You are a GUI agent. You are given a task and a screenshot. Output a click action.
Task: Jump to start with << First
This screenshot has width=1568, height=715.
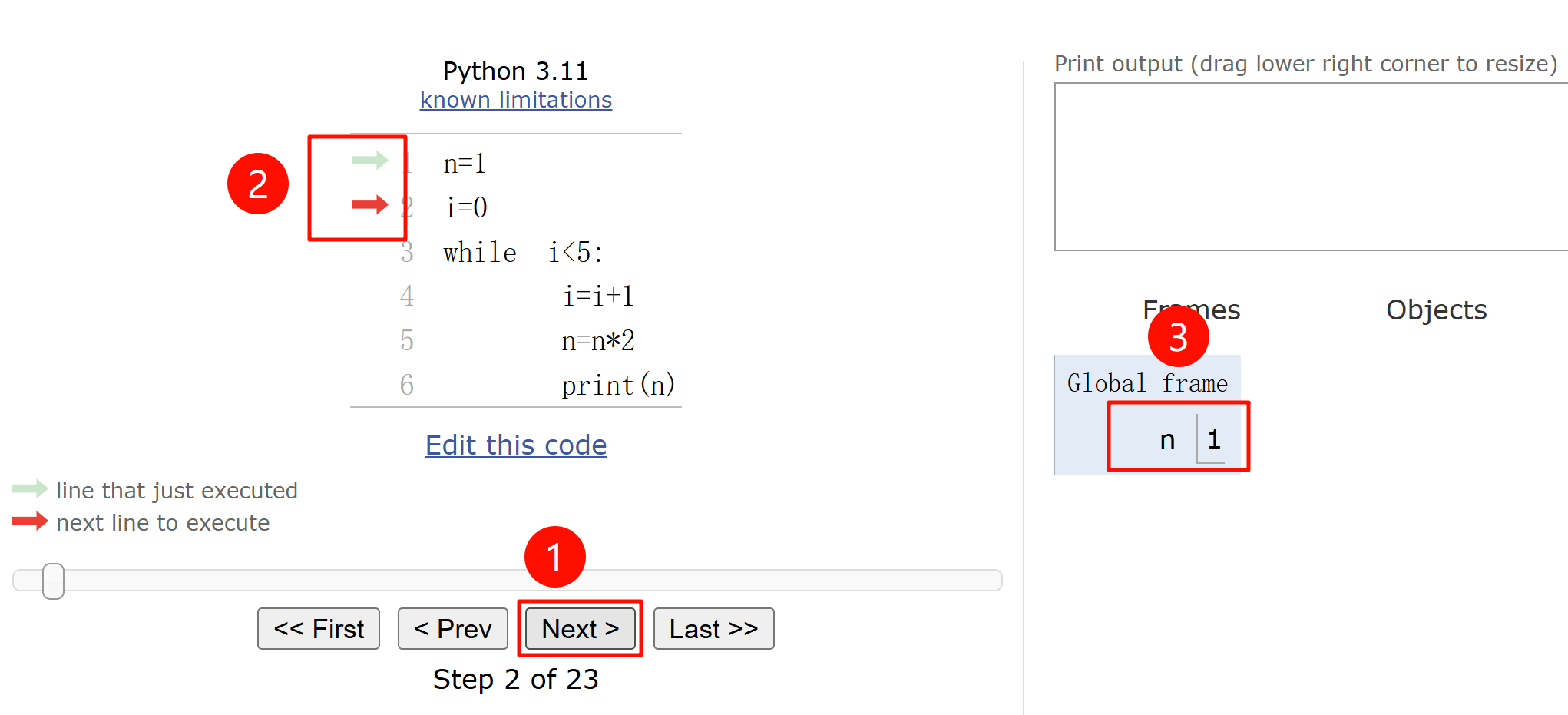(319, 629)
